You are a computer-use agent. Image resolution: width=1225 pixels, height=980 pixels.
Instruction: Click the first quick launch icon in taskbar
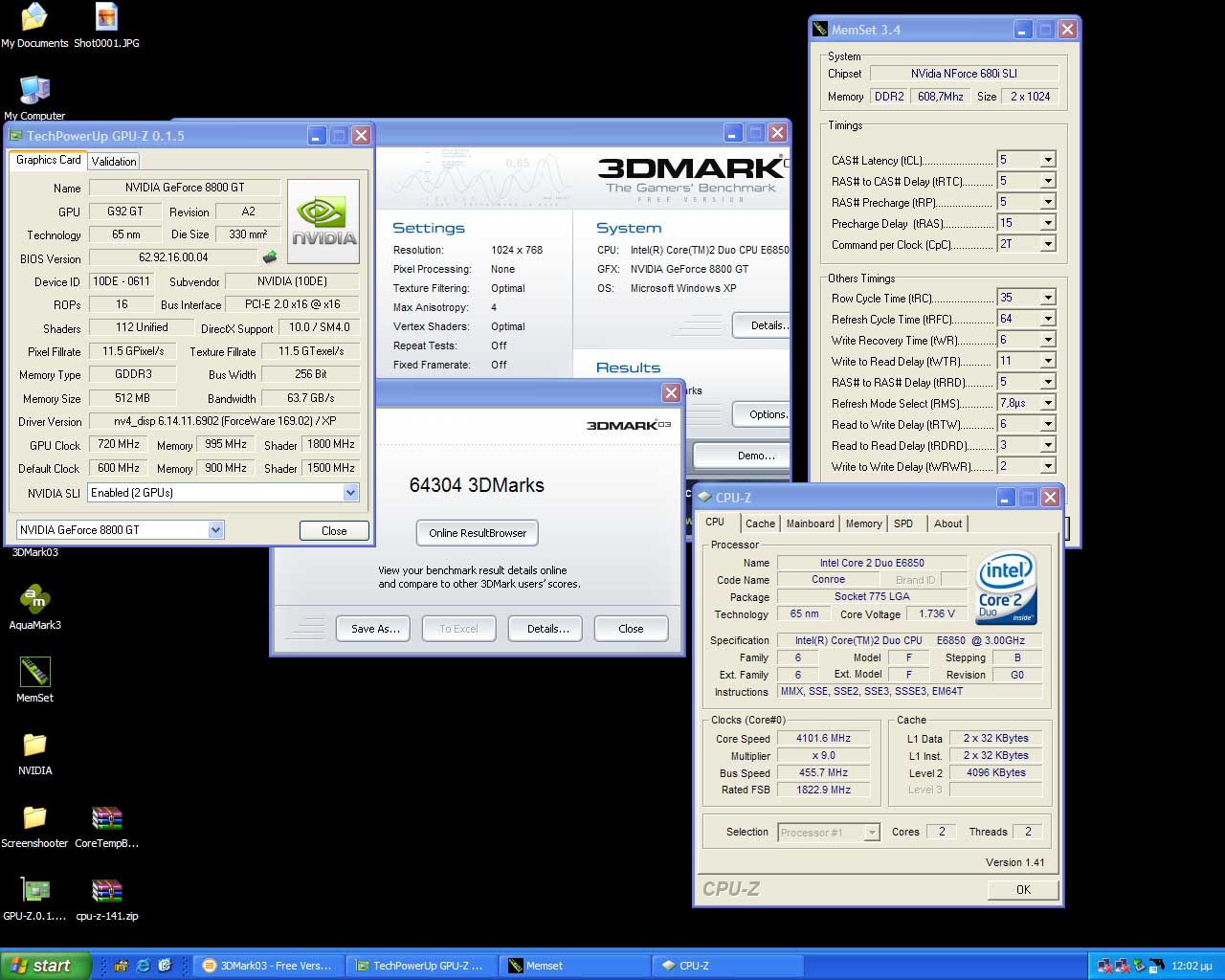[121, 966]
